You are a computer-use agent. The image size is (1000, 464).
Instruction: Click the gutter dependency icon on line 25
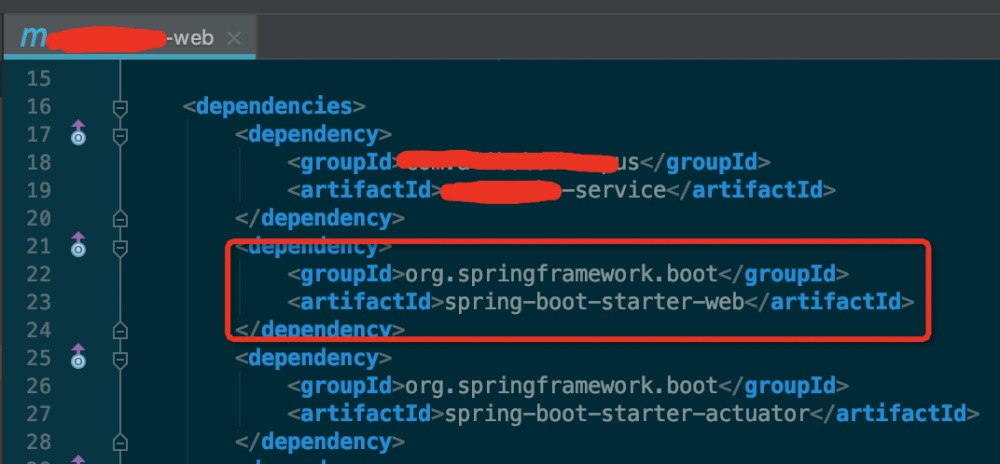click(78, 355)
